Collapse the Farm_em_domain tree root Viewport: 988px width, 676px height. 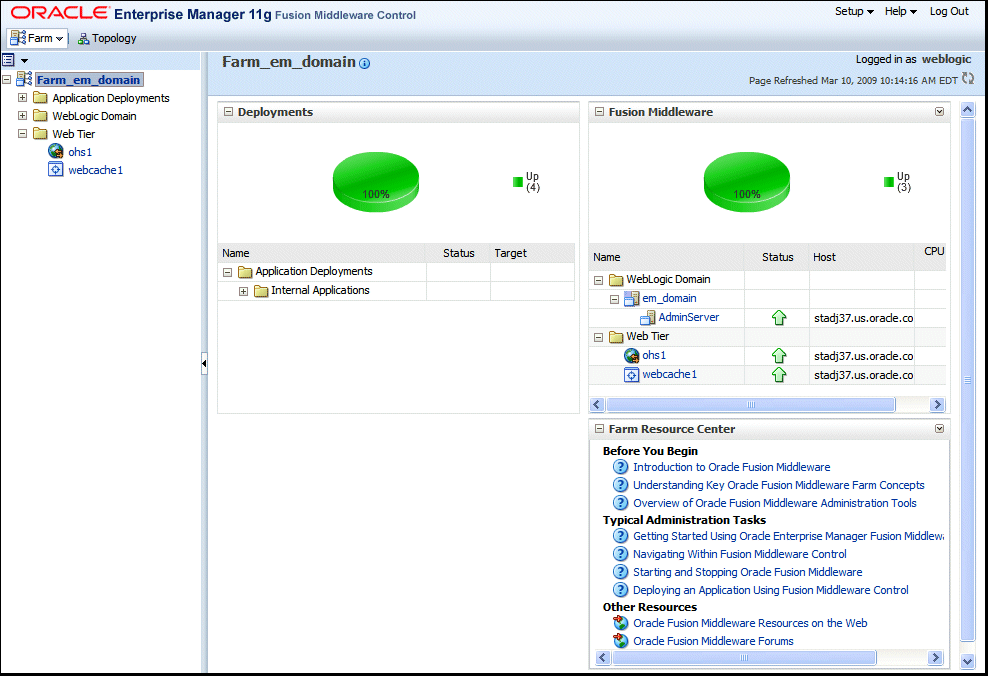pyautogui.click(x=6, y=80)
